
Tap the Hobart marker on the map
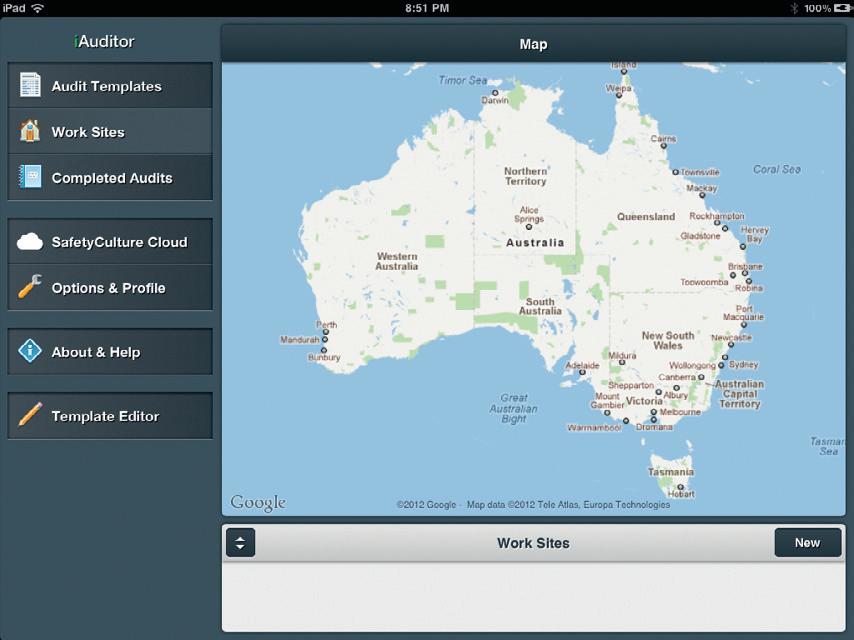coord(680,487)
